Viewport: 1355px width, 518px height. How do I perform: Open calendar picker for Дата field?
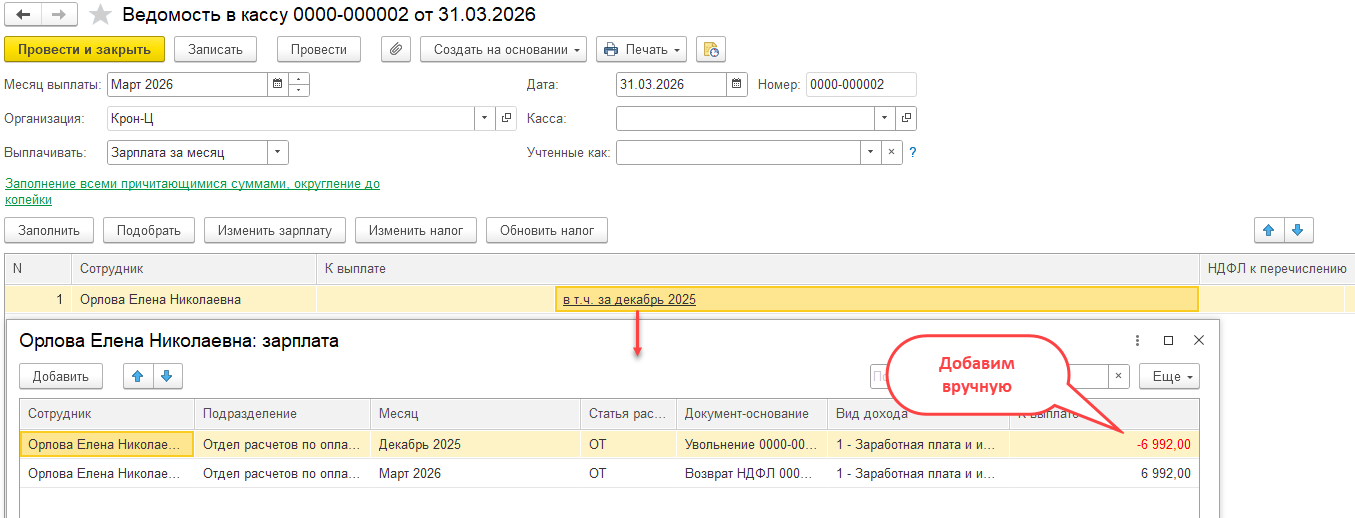point(736,85)
